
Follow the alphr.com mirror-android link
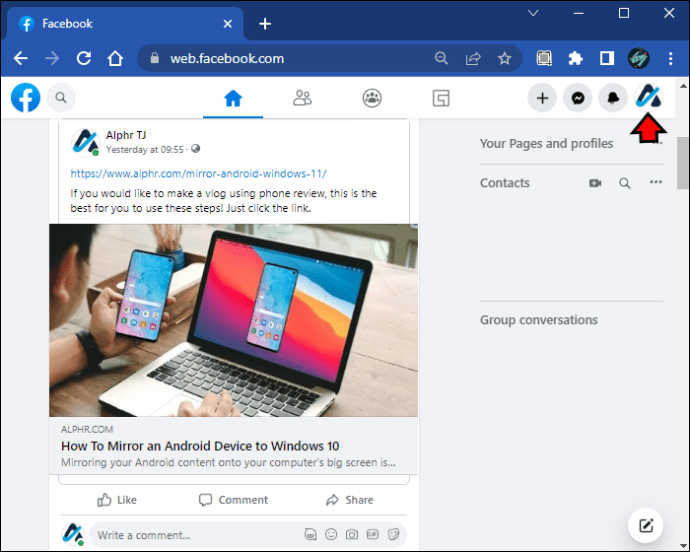(198, 173)
